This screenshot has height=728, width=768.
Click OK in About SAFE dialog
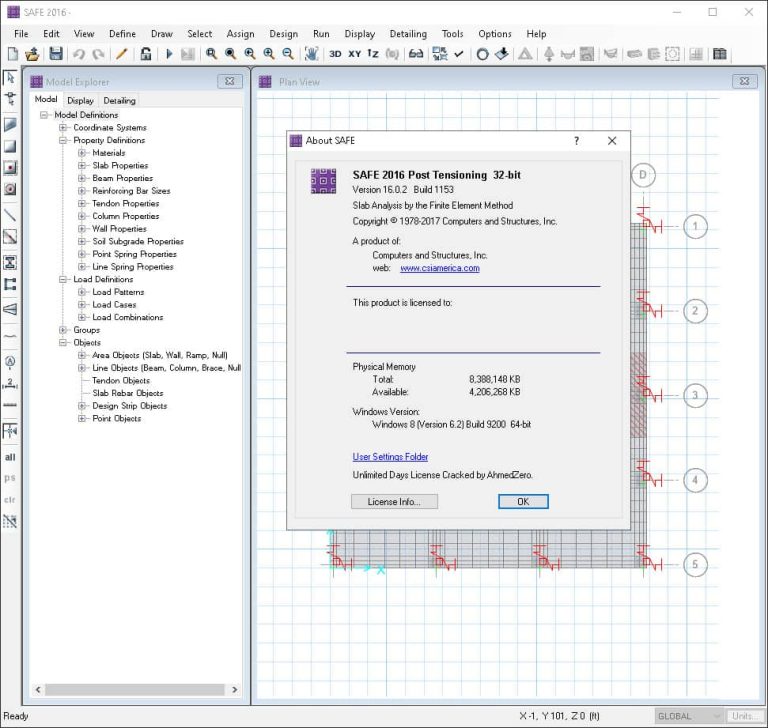pyautogui.click(x=523, y=502)
